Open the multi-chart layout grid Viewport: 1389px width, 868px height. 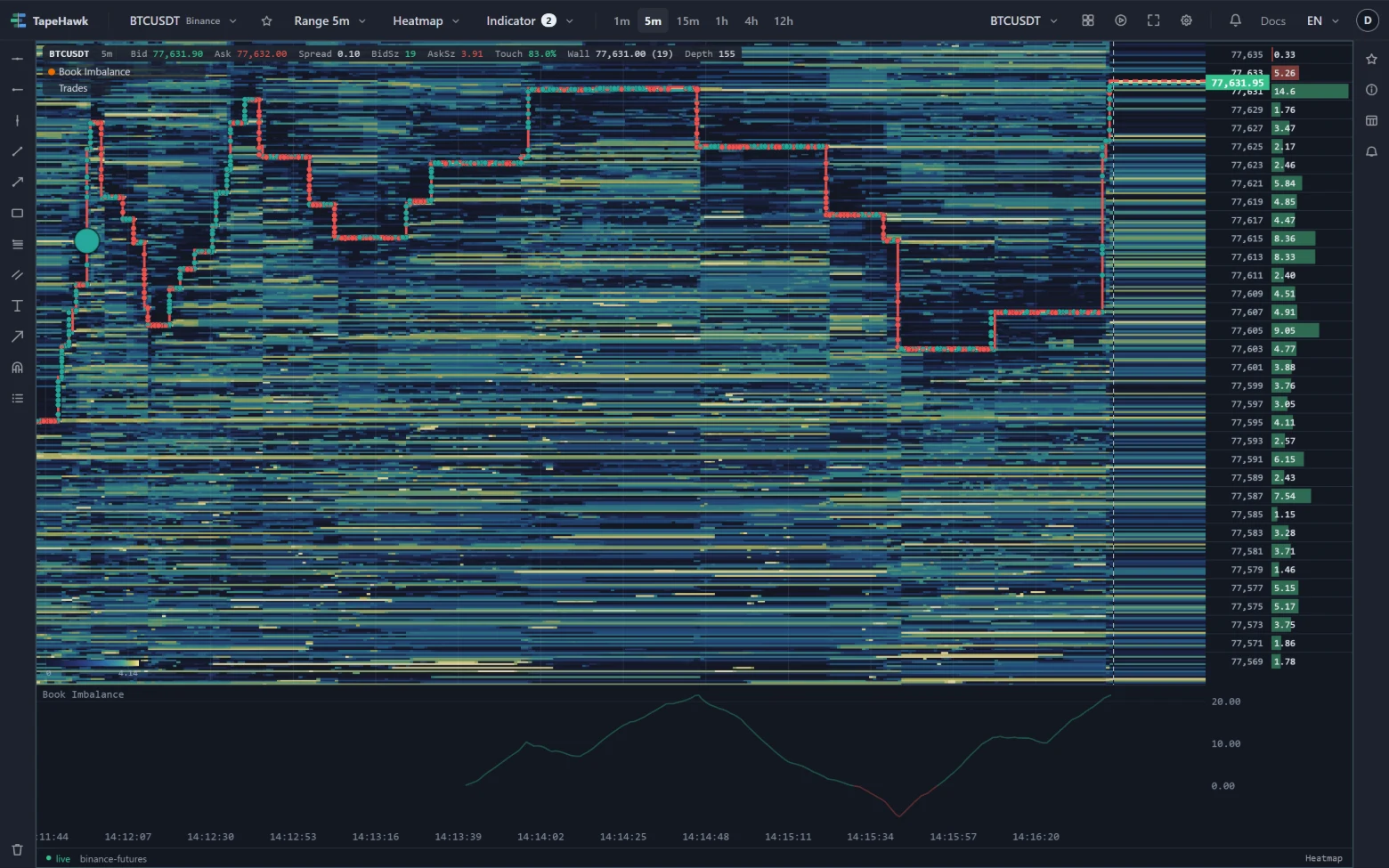coord(1088,20)
